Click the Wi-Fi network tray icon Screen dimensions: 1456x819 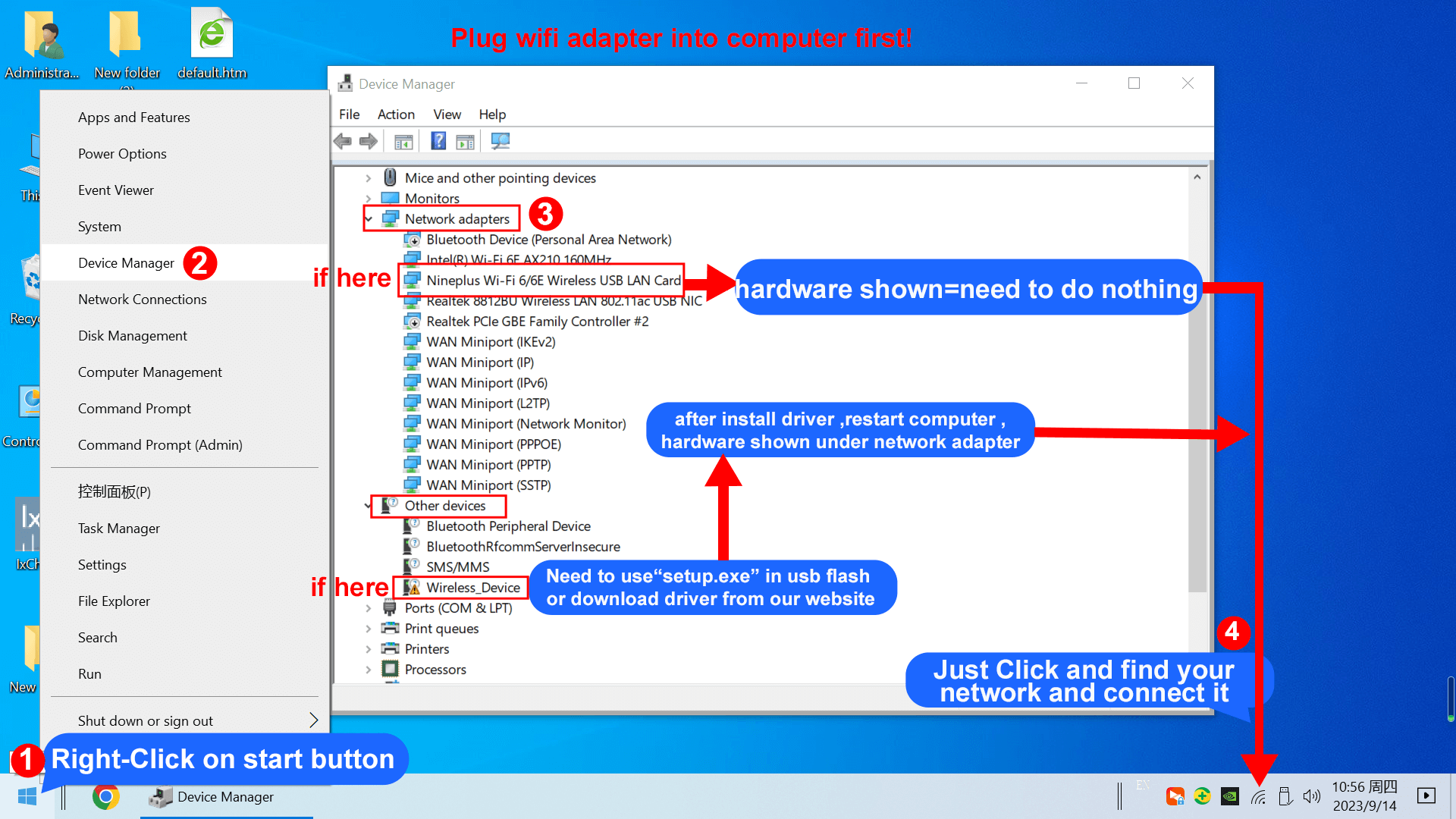coord(1258,796)
